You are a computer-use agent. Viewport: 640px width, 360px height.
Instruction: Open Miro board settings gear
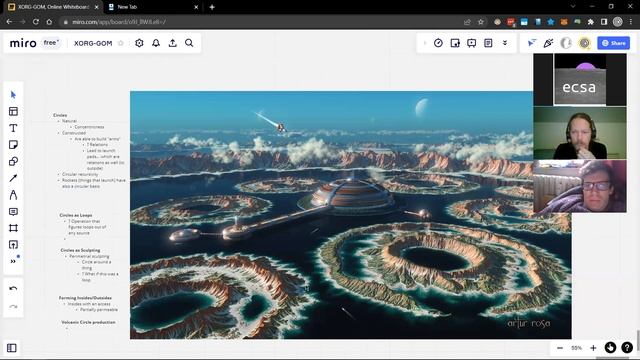[x=139, y=43]
